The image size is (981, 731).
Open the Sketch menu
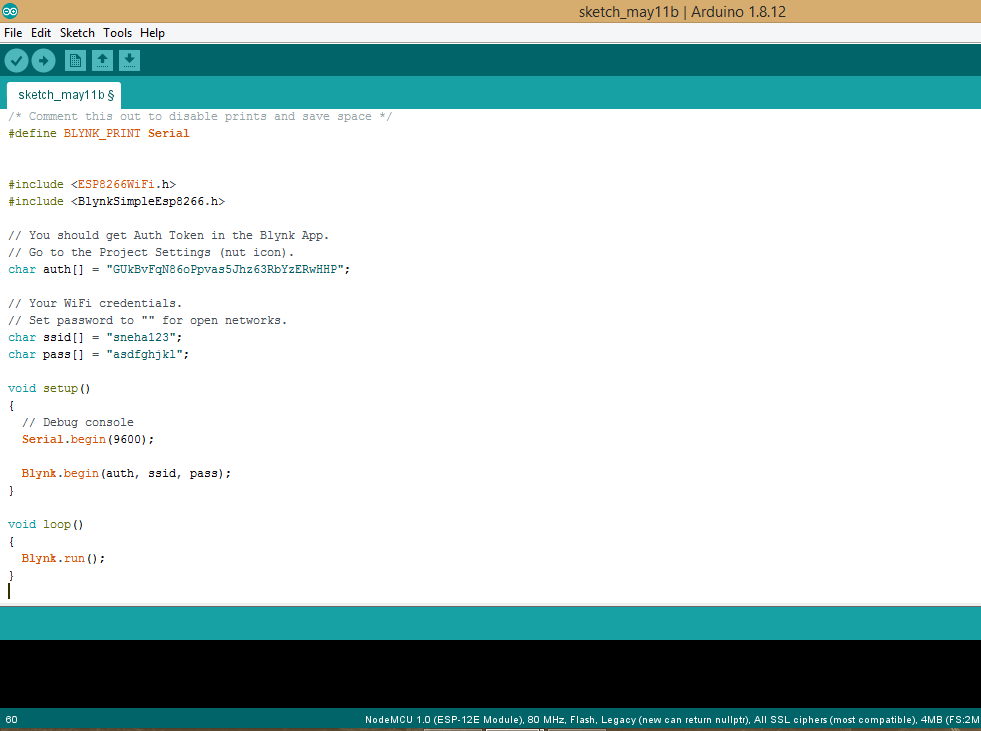77,33
